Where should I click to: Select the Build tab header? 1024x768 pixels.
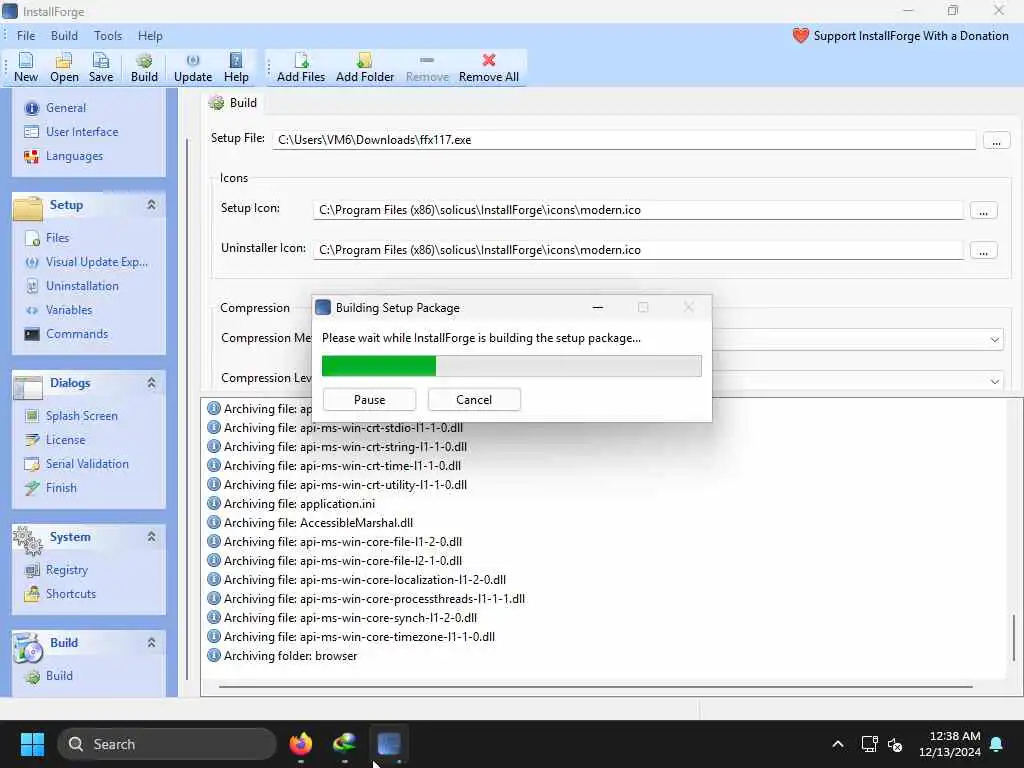233,103
